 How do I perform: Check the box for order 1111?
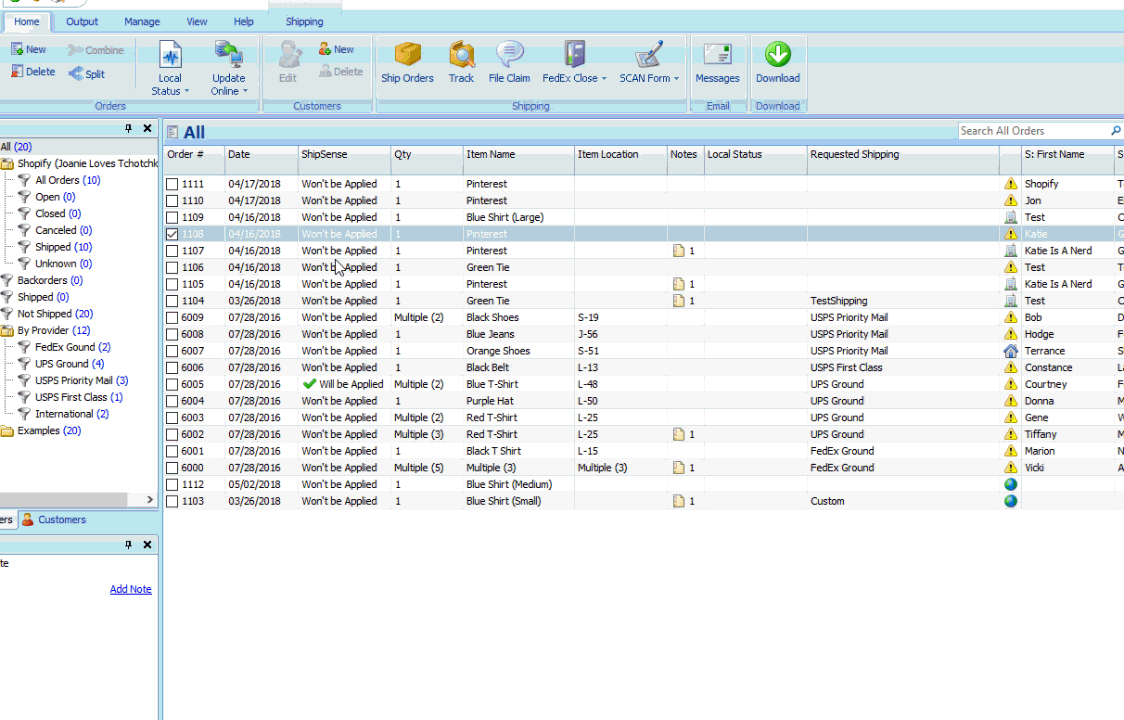click(172, 184)
